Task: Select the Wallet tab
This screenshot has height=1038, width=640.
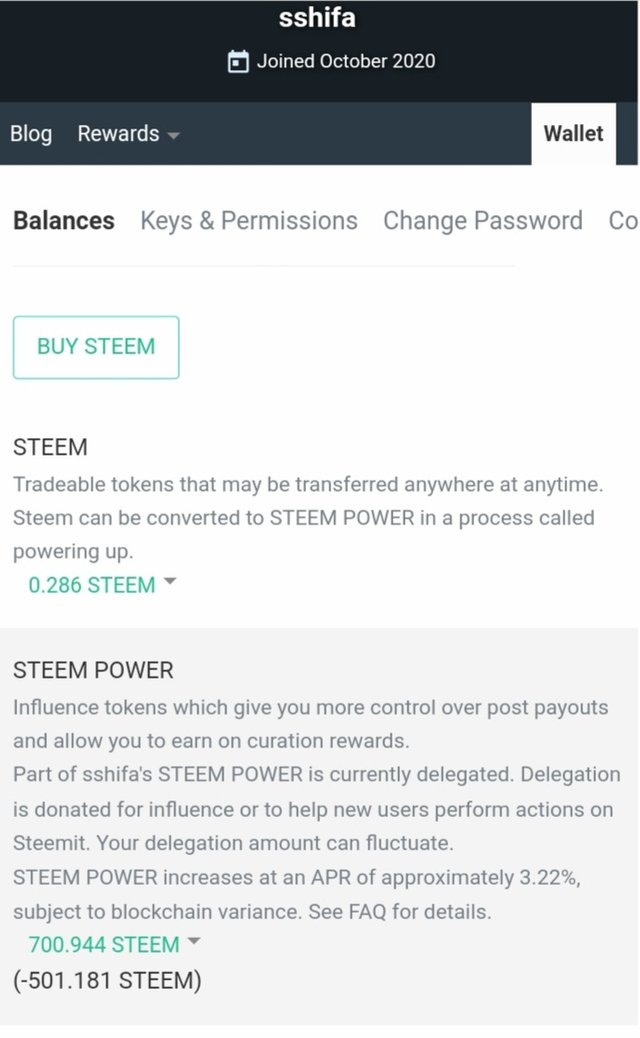Action: [x=573, y=134]
